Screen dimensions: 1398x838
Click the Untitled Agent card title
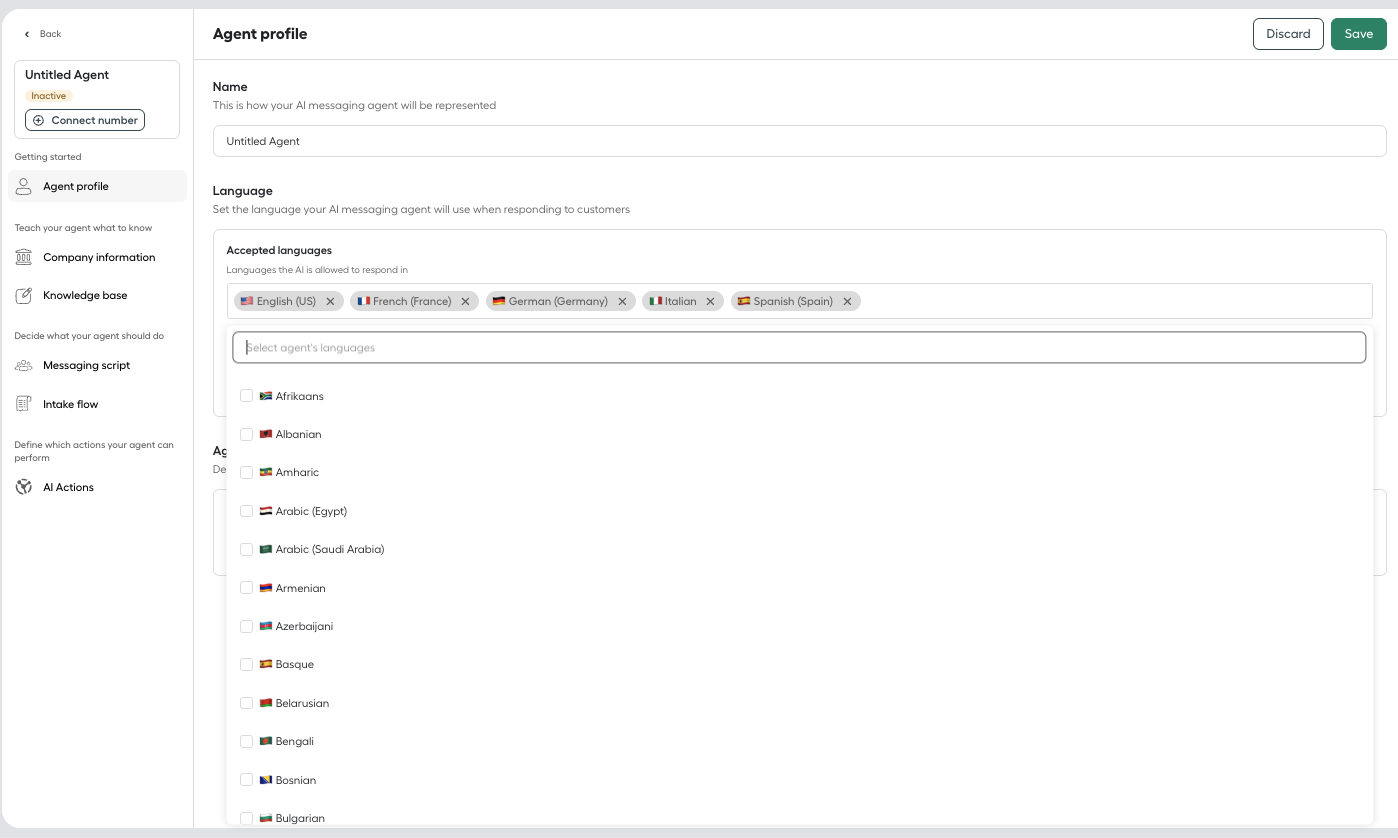click(x=67, y=75)
